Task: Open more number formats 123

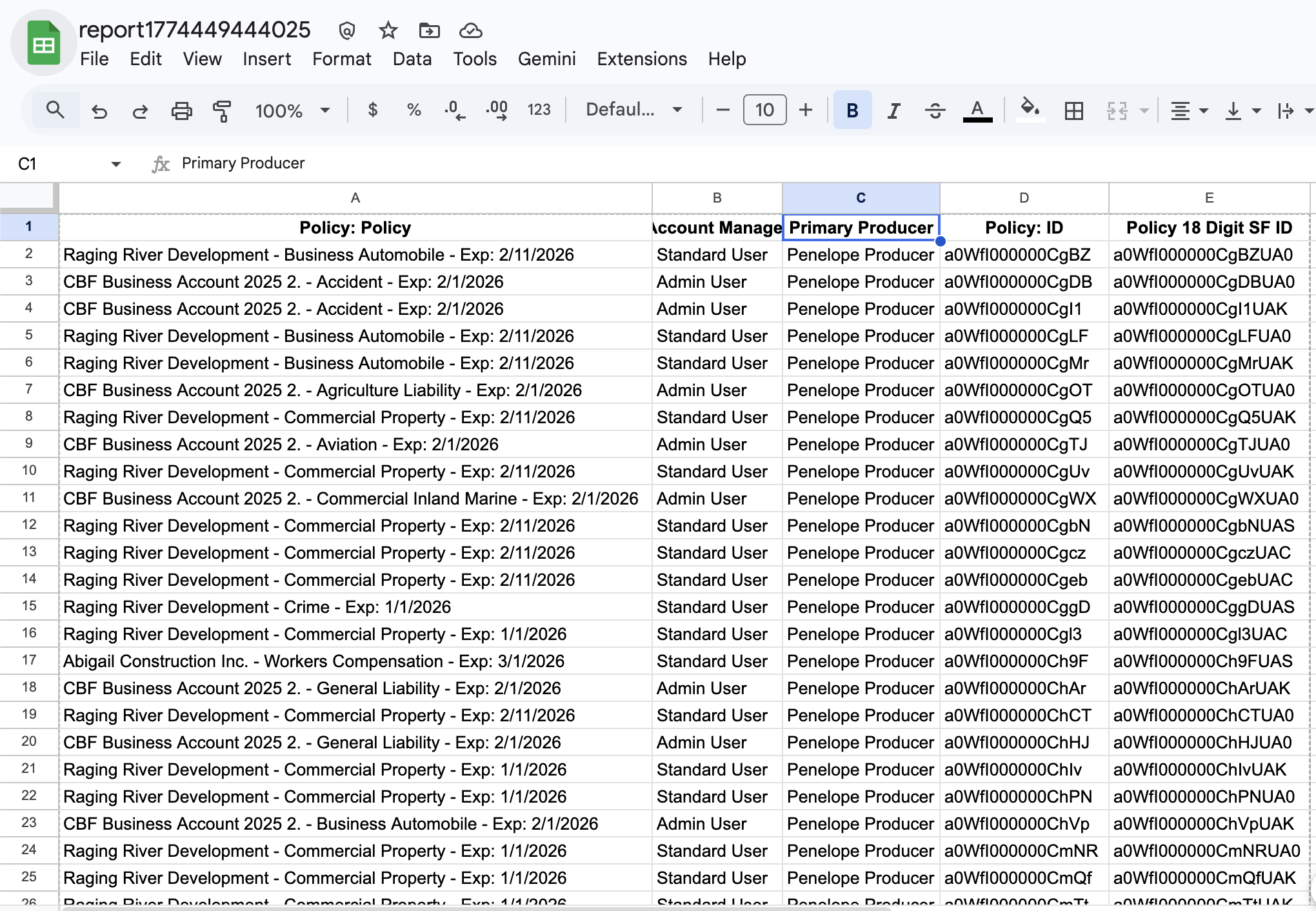Action: (x=539, y=110)
